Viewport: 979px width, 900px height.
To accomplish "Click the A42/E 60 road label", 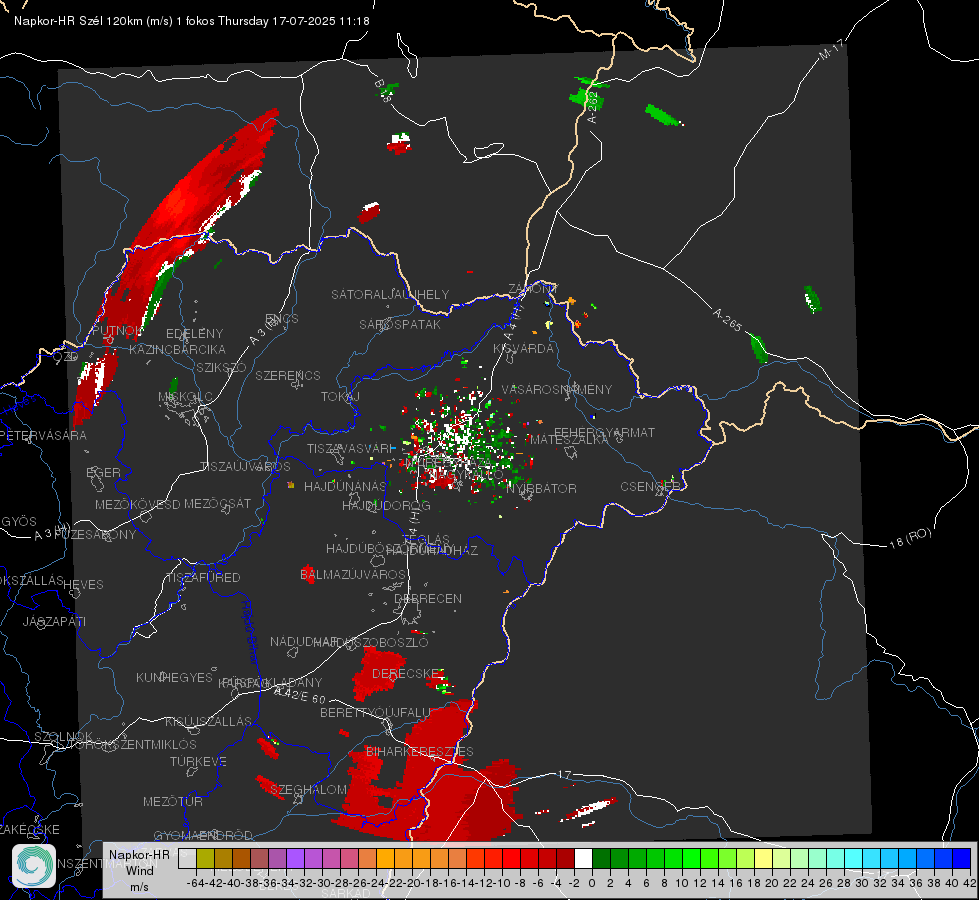I will (x=300, y=694).
